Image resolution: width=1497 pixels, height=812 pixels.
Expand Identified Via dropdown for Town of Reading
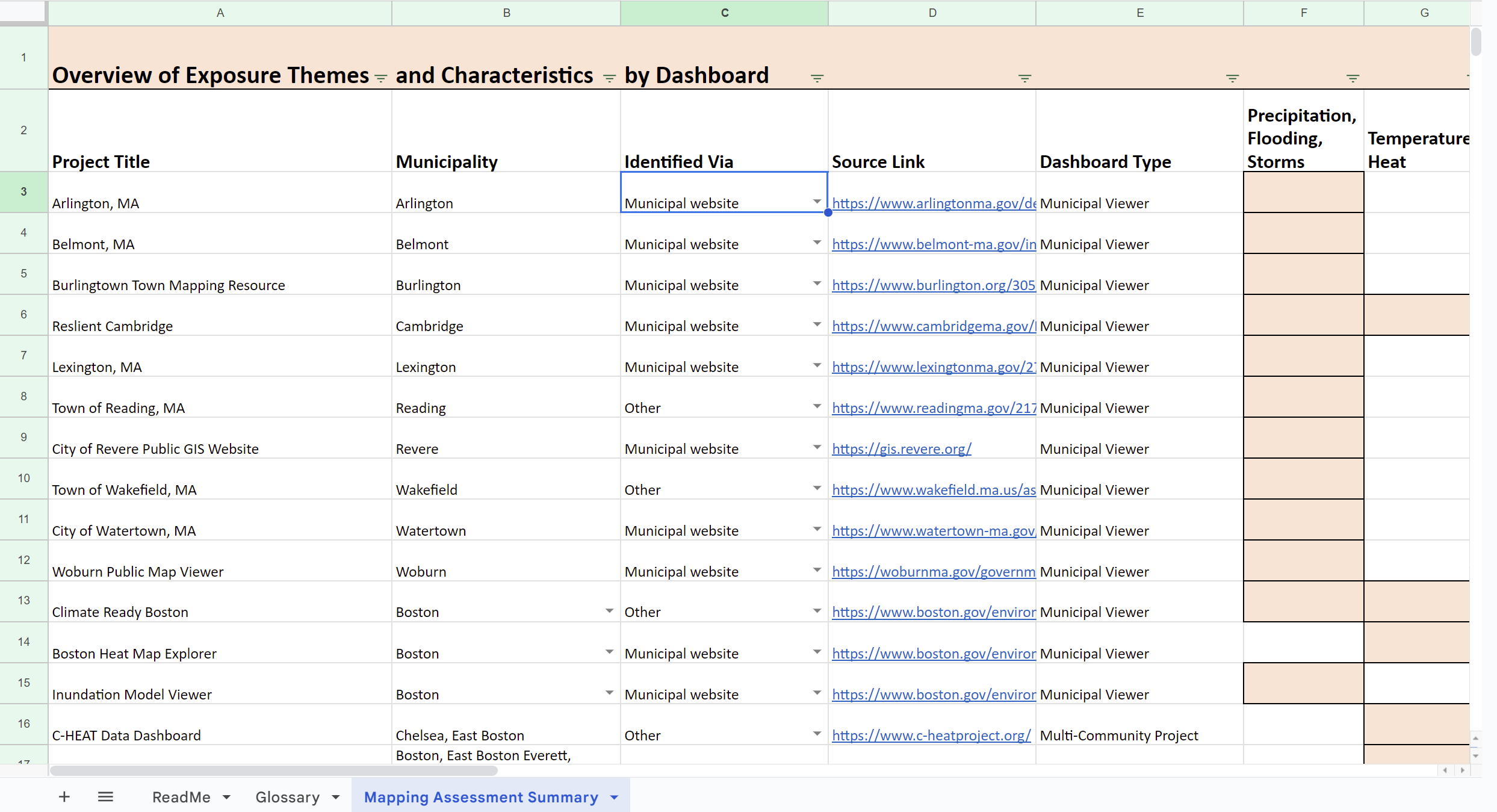(x=817, y=406)
